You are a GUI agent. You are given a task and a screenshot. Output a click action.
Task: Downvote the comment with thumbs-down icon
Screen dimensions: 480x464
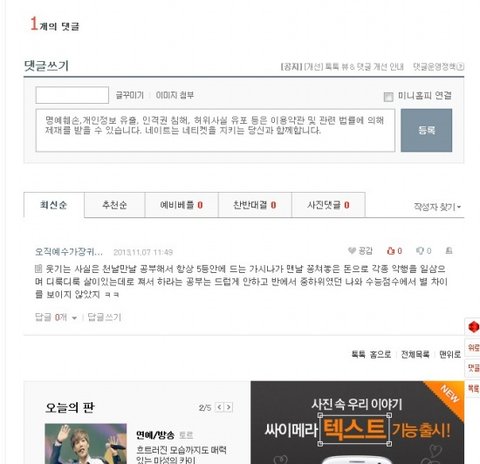click(420, 251)
